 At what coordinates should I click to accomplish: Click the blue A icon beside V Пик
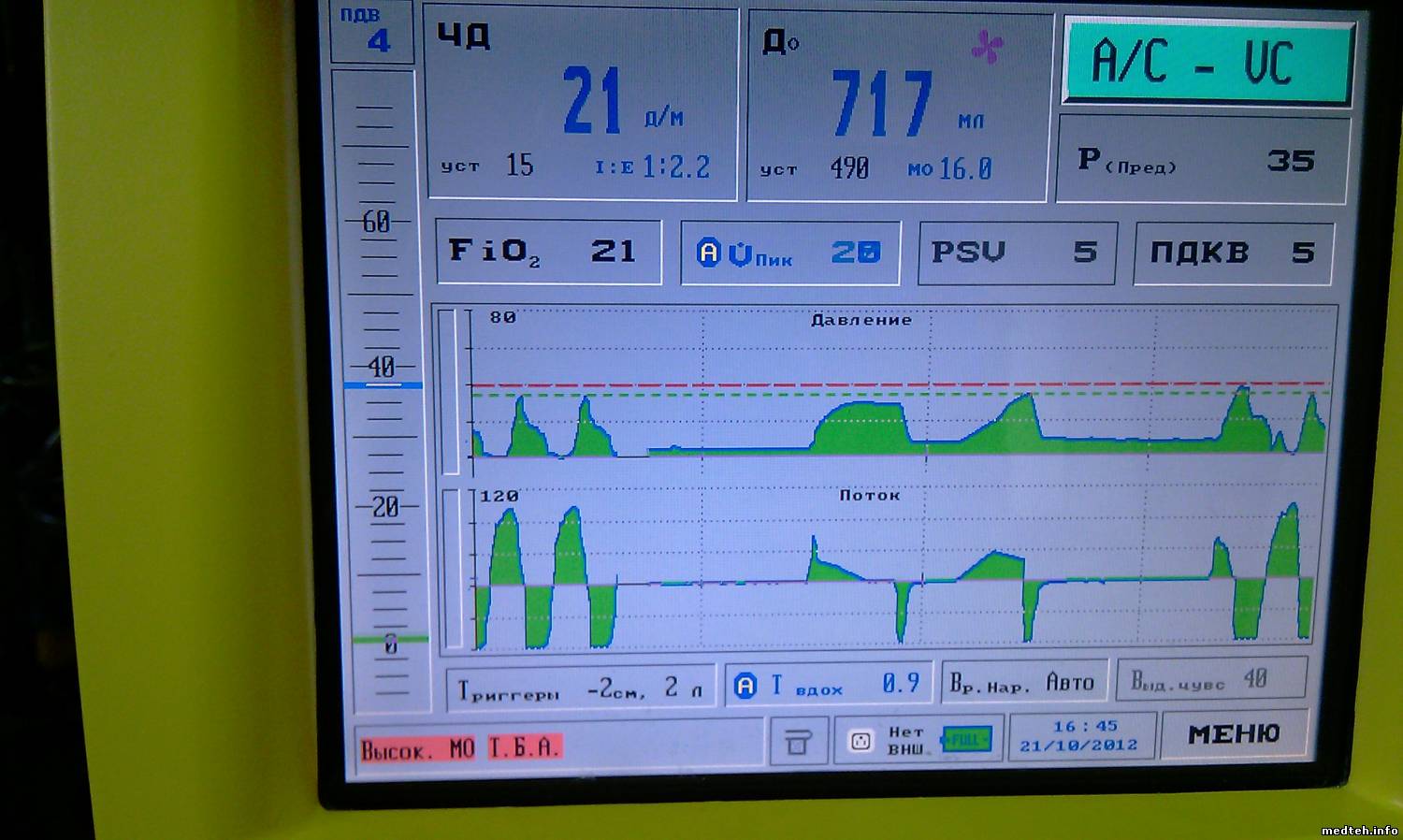coord(709,253)
